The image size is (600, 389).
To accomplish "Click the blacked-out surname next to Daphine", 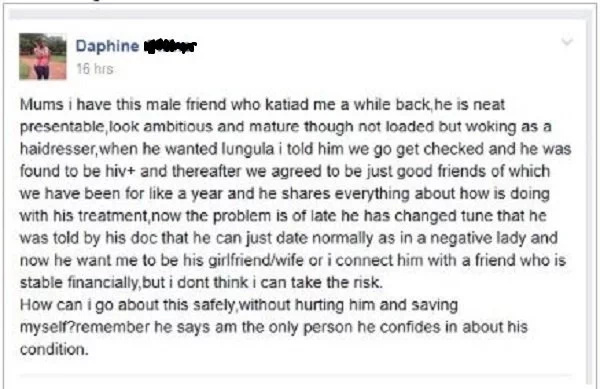I will click(170, 47).
